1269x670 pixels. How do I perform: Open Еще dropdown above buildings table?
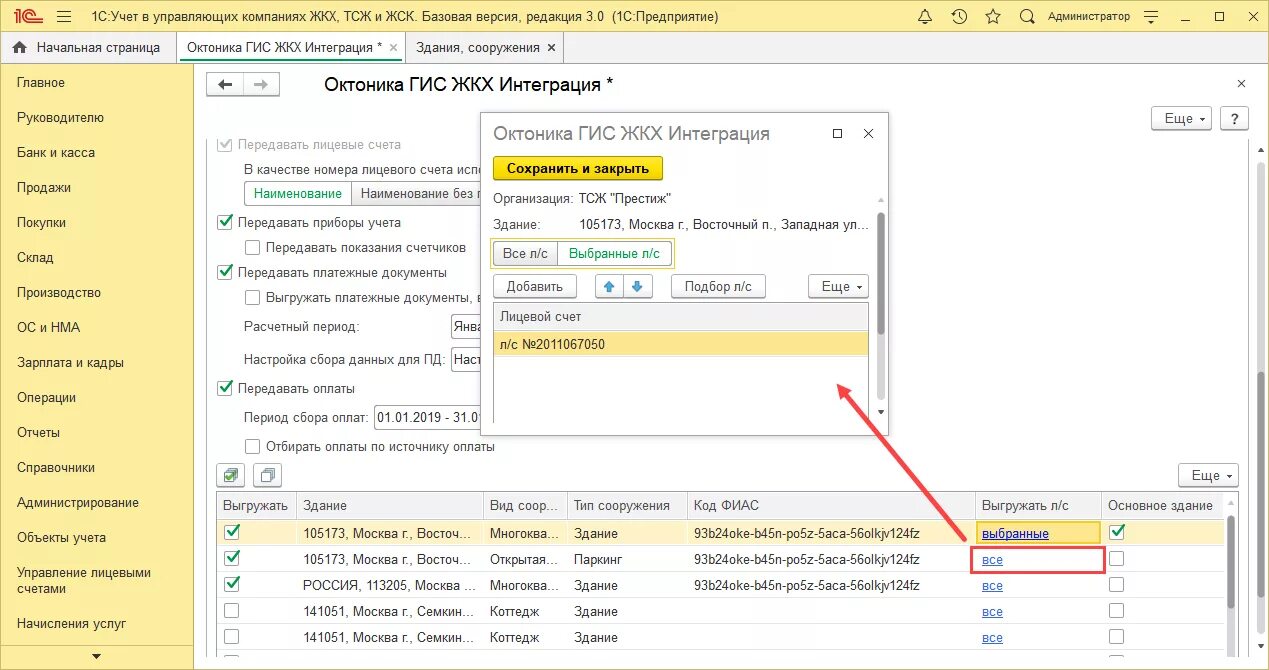click(1208, 475)
